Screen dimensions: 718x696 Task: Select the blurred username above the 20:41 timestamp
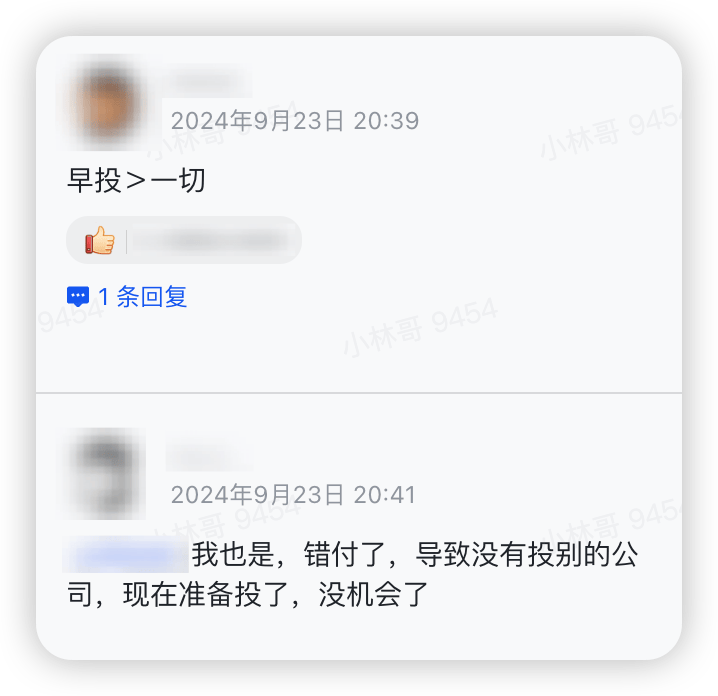click(x=210, y=456)
